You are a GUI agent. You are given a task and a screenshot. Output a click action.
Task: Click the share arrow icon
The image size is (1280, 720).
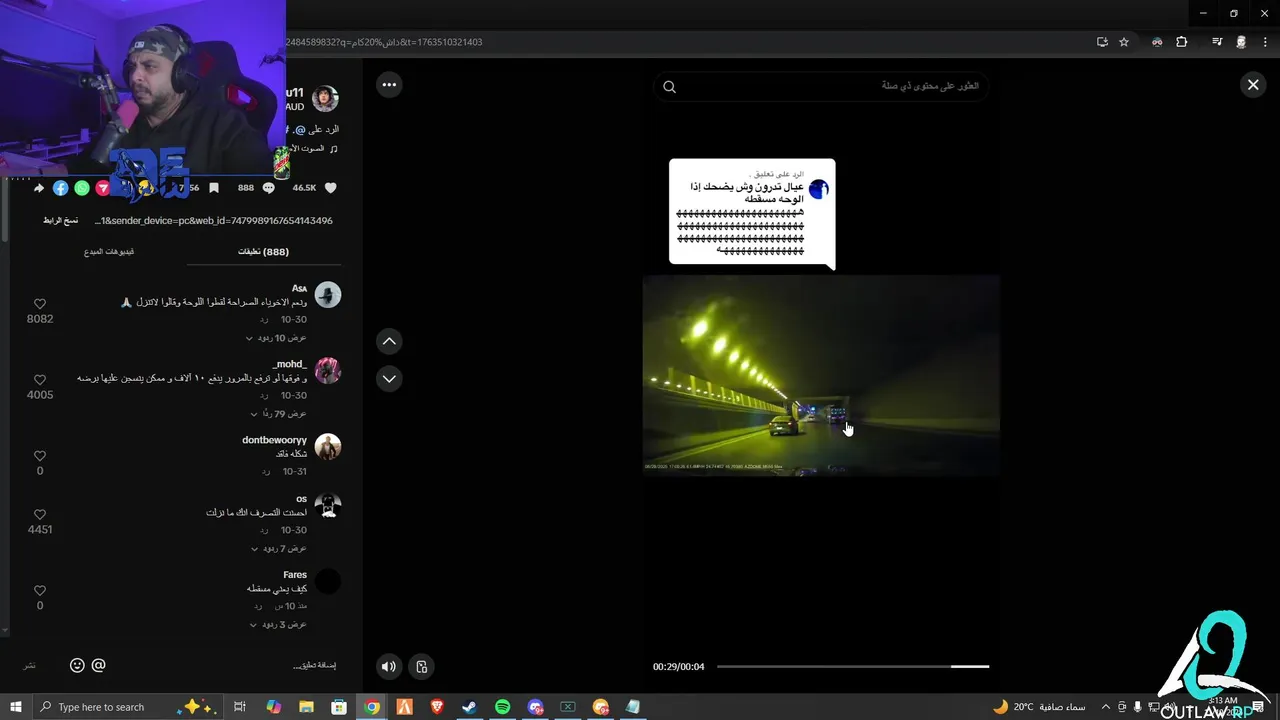[39, 187]
